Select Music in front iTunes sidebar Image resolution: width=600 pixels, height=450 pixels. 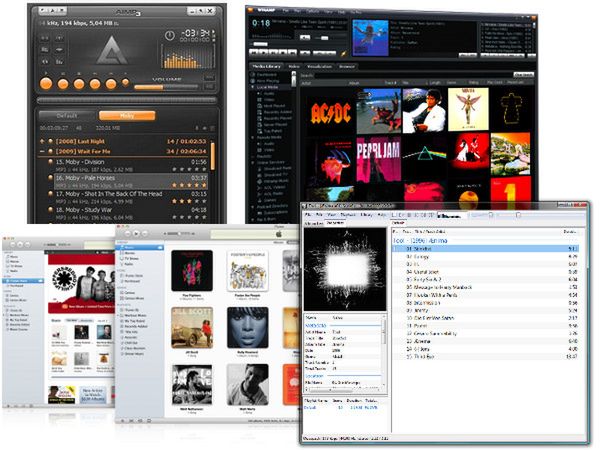140,248
